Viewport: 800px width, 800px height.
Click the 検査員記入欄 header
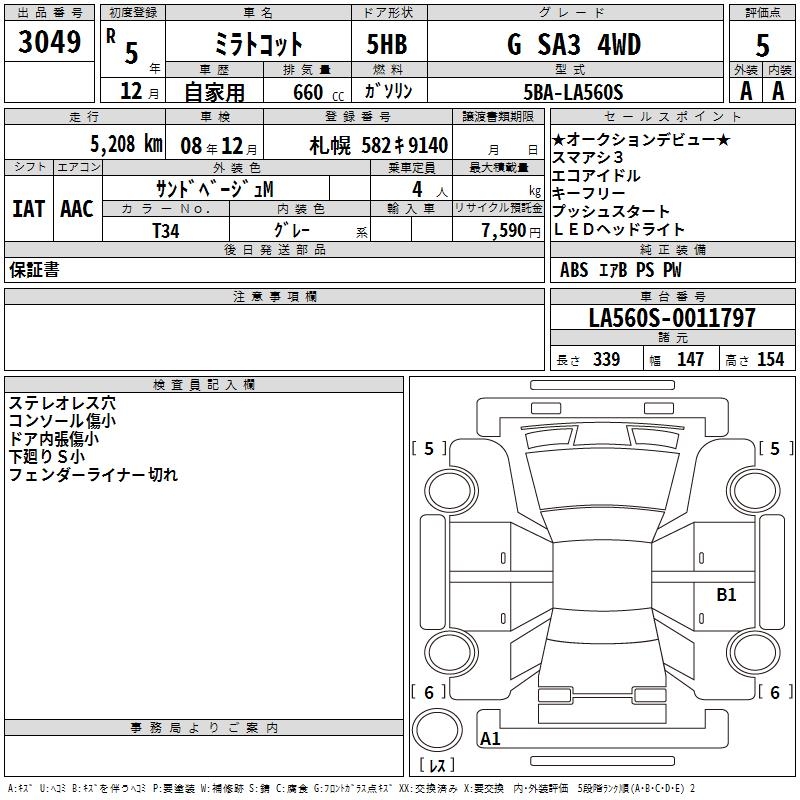[x=204, y=385]
